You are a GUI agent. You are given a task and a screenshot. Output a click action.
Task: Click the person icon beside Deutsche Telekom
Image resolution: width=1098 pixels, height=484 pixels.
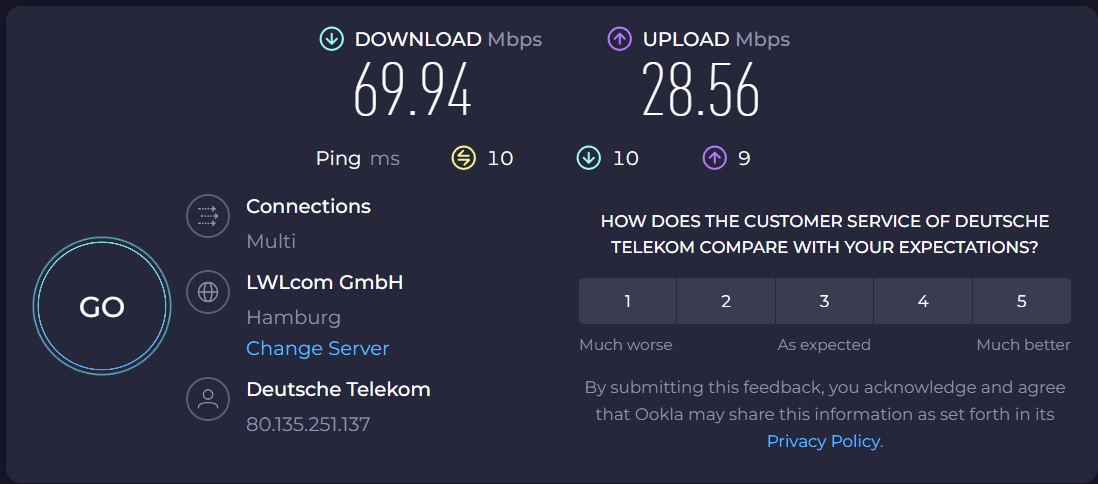[208, 399]
